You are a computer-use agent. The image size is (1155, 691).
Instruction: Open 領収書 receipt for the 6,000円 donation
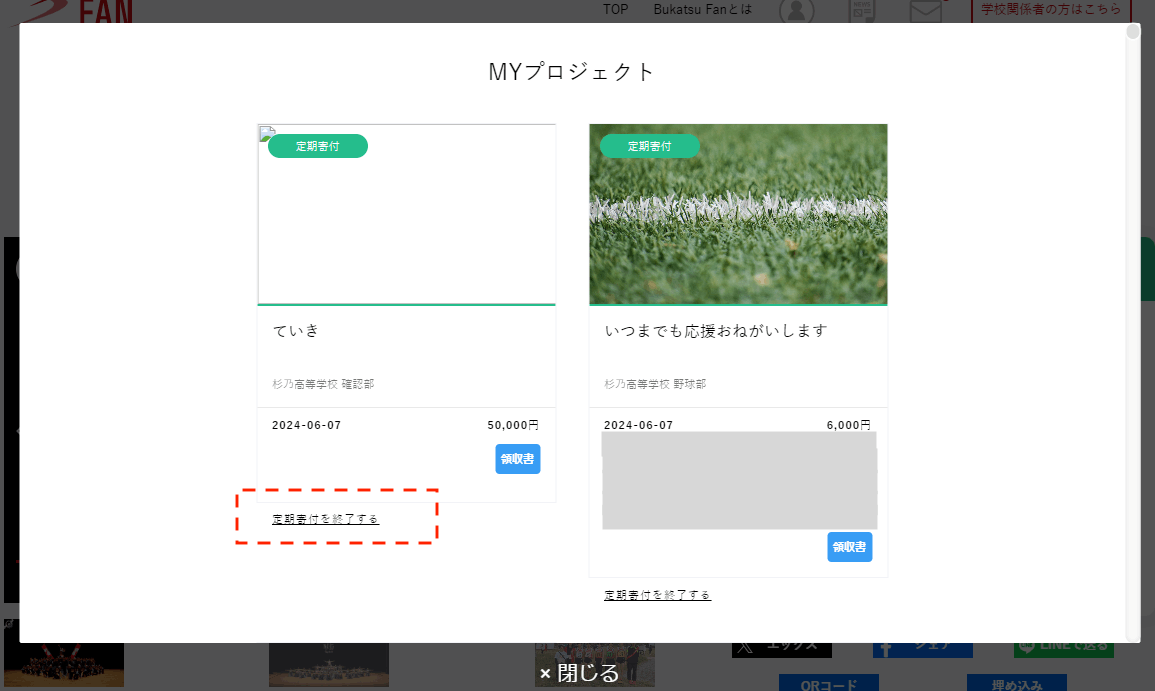[x=850, y=547]
